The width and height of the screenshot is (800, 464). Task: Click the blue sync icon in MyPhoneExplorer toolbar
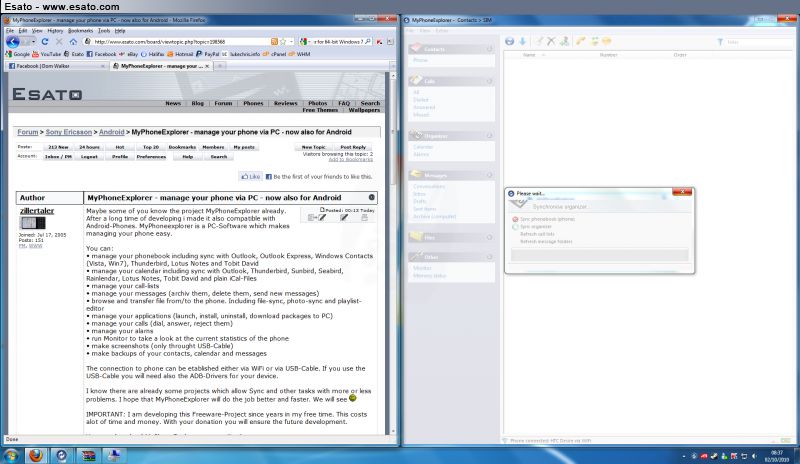click(x=509, y=41)
